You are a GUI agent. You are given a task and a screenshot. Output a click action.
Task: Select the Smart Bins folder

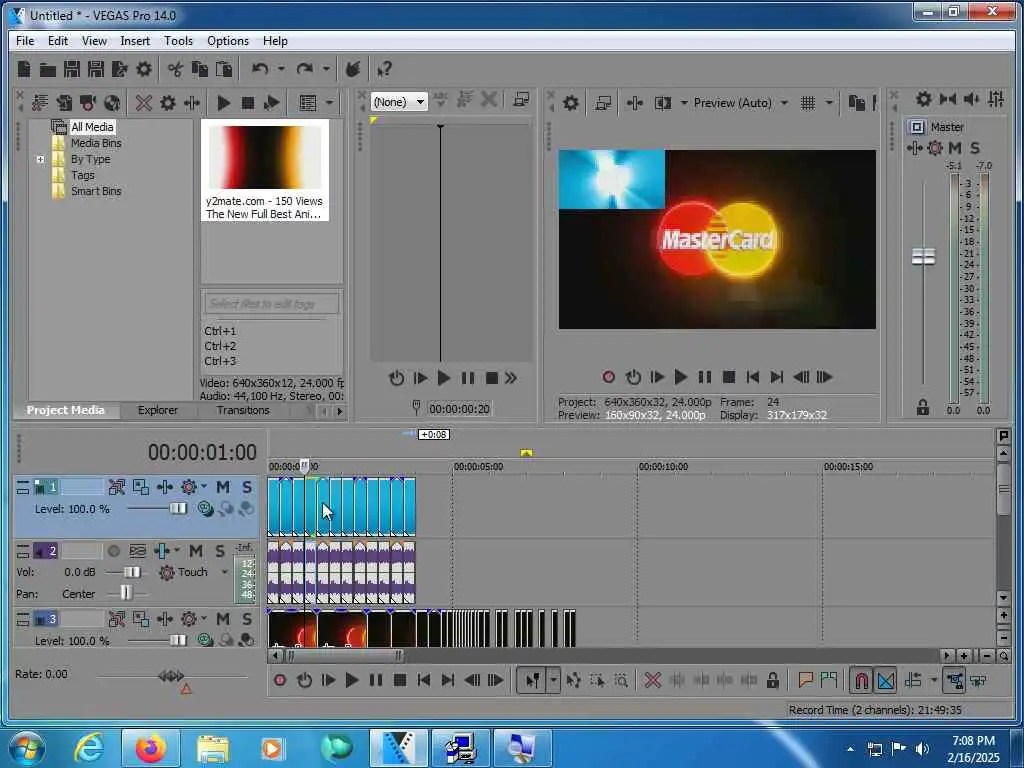point(96,191)
